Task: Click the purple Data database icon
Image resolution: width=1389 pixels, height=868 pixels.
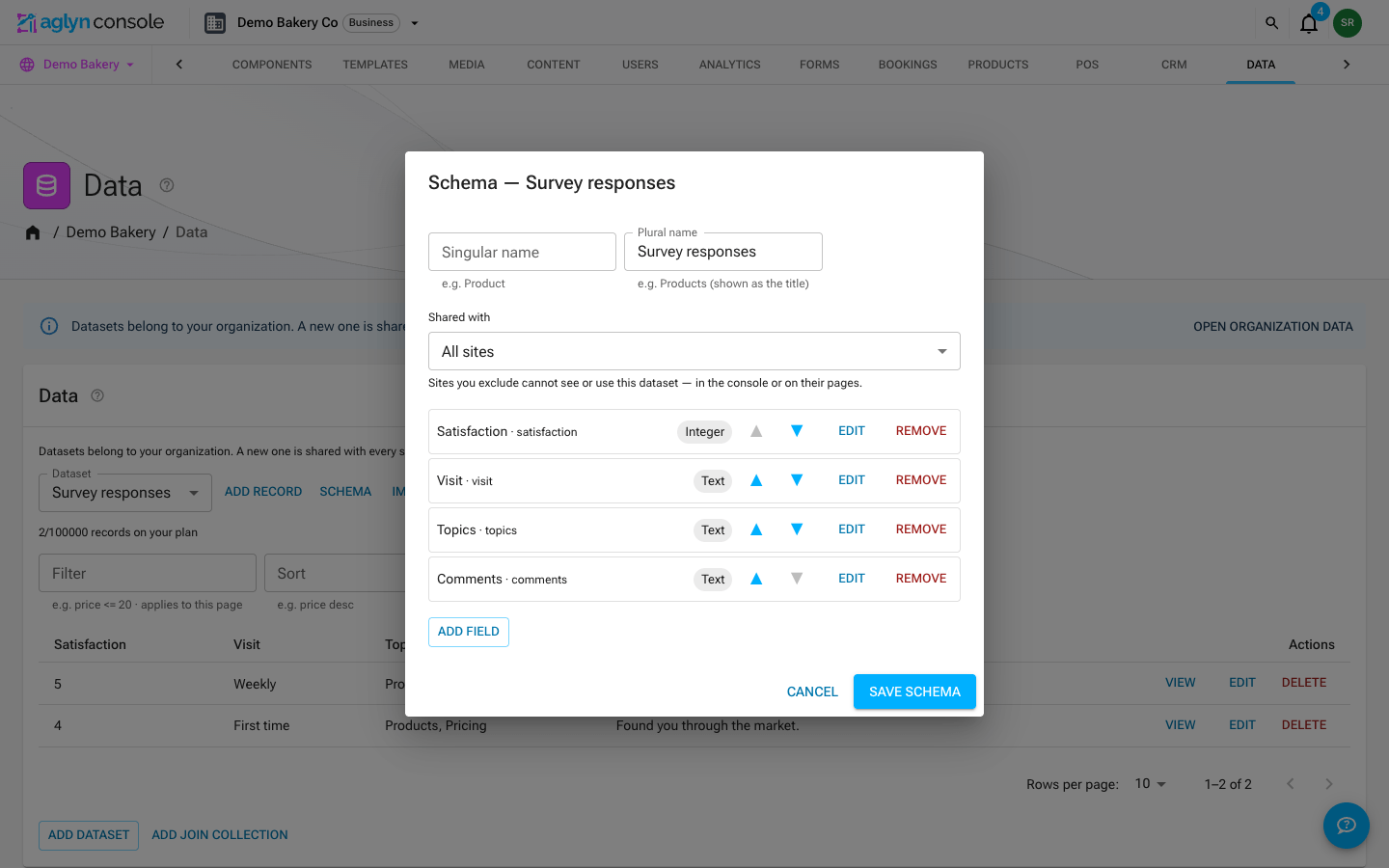Action: [x=46, y=186]
